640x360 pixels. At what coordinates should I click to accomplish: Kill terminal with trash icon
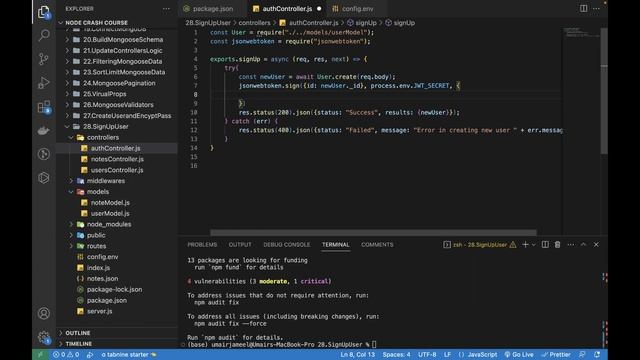(558, 244)
